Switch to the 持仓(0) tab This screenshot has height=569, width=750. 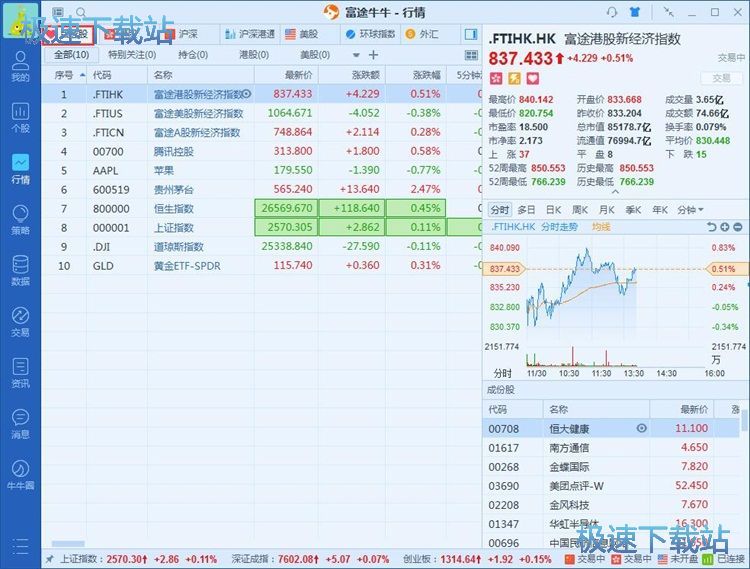coord(193,55)
